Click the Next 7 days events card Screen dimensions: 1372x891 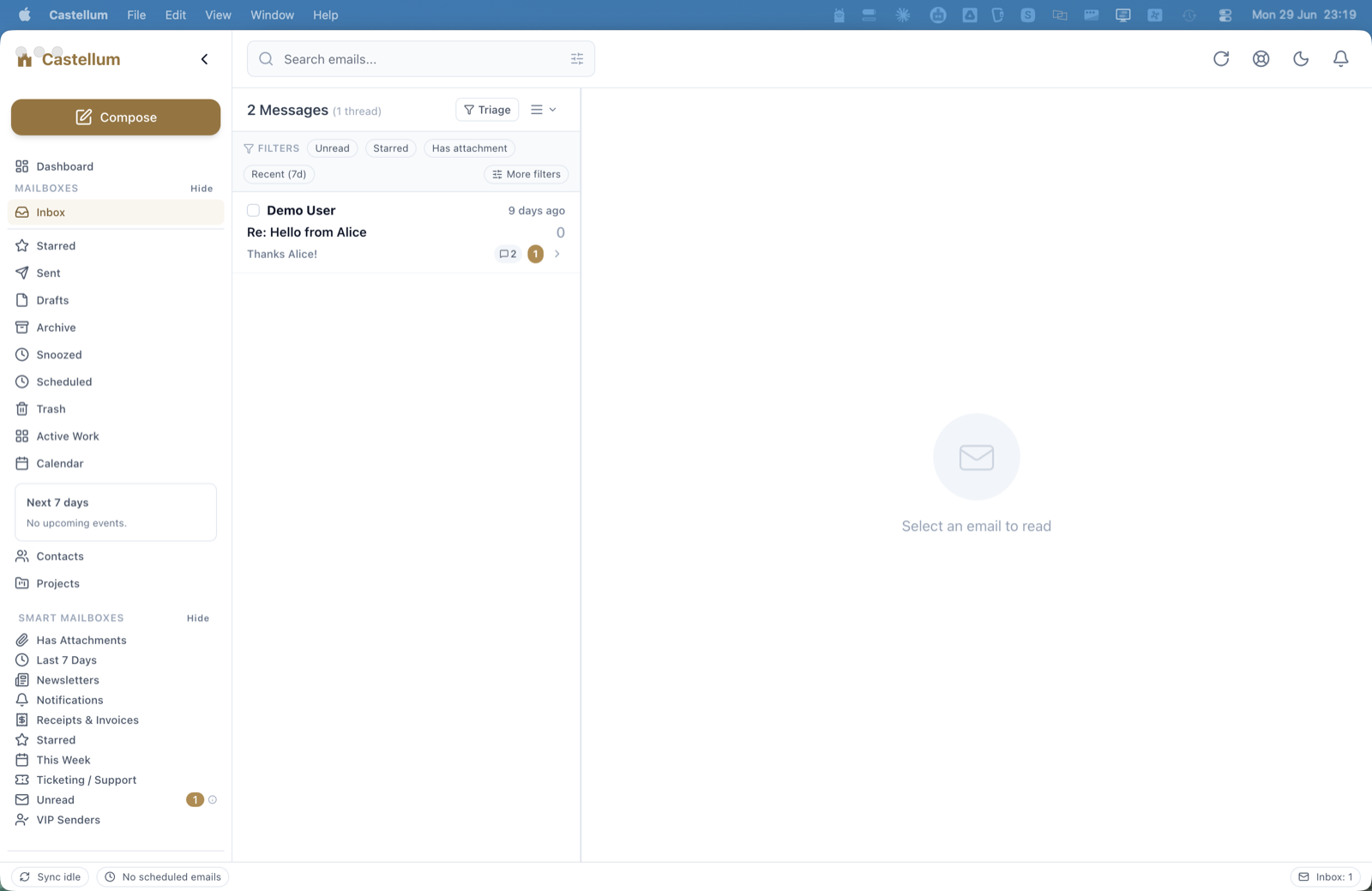(116, 513)
